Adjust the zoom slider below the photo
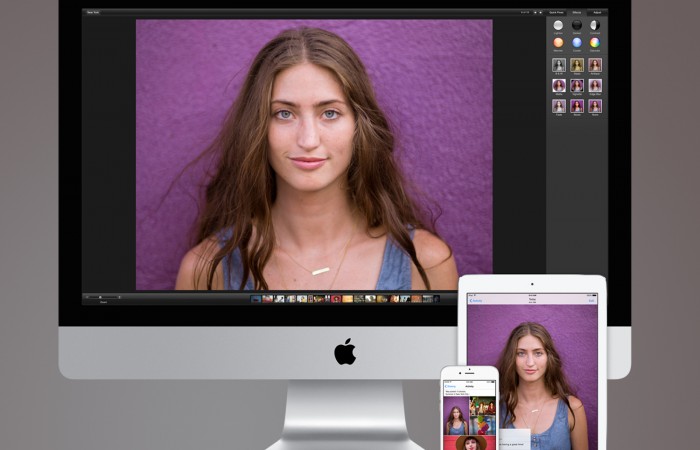The width and height of the screenshot is (700, 450). (x=102, y=297)
